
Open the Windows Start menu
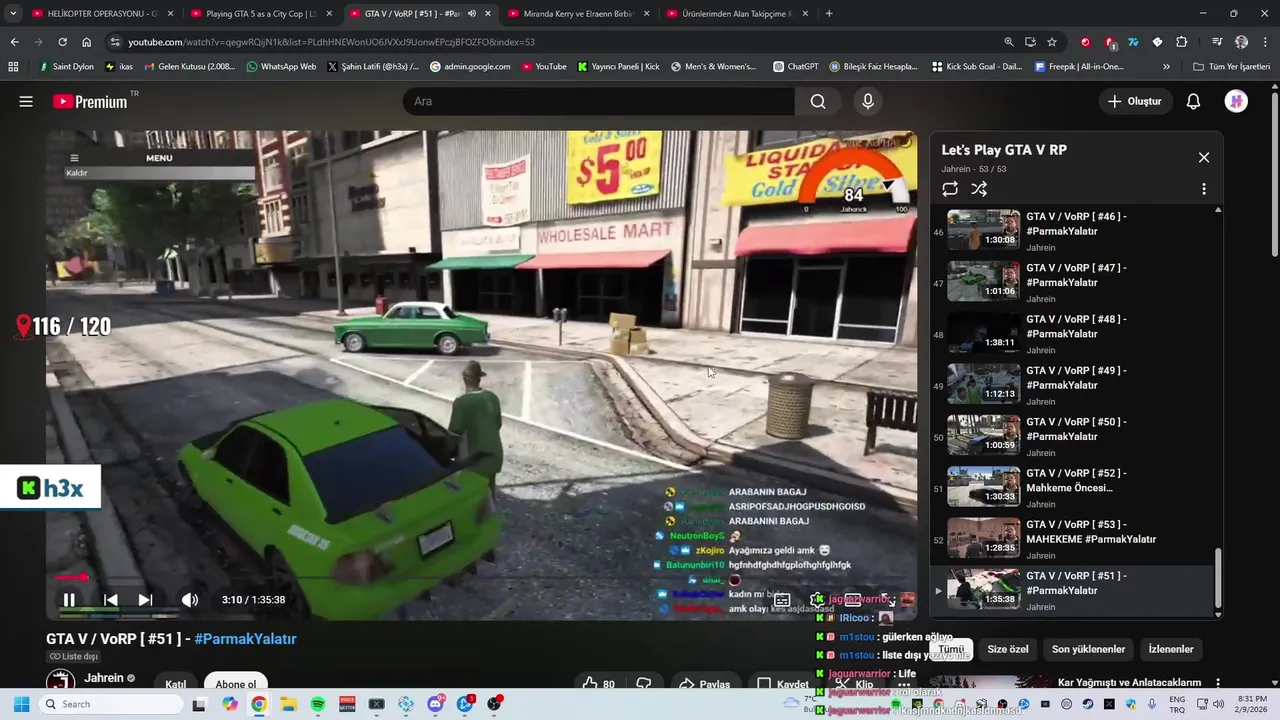pyautogui.click(x=22, y=704)
